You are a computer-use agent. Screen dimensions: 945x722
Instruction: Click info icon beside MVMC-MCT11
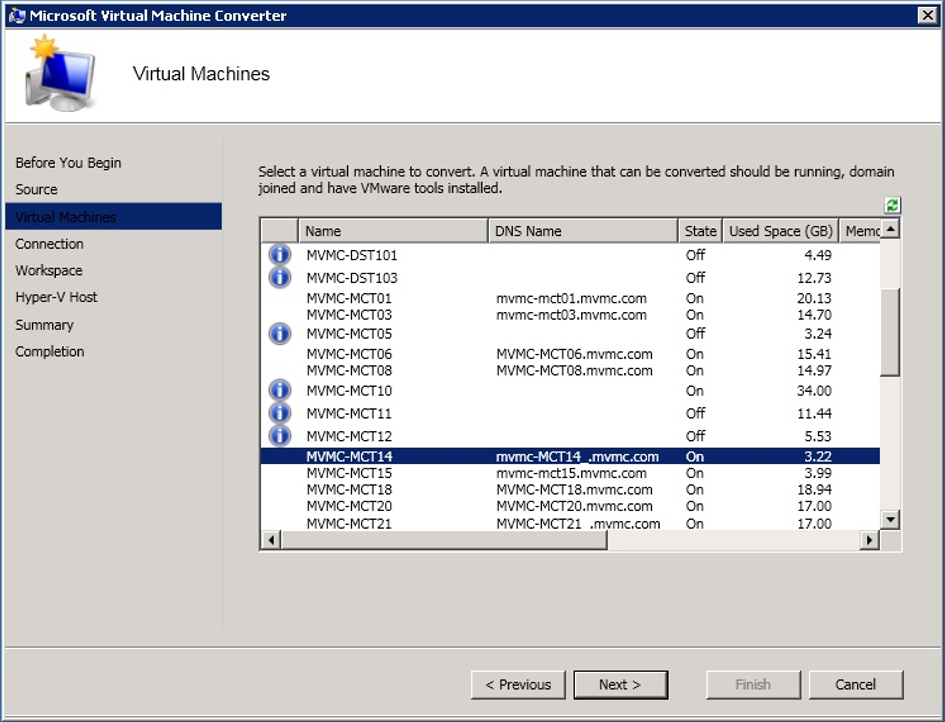280,413
